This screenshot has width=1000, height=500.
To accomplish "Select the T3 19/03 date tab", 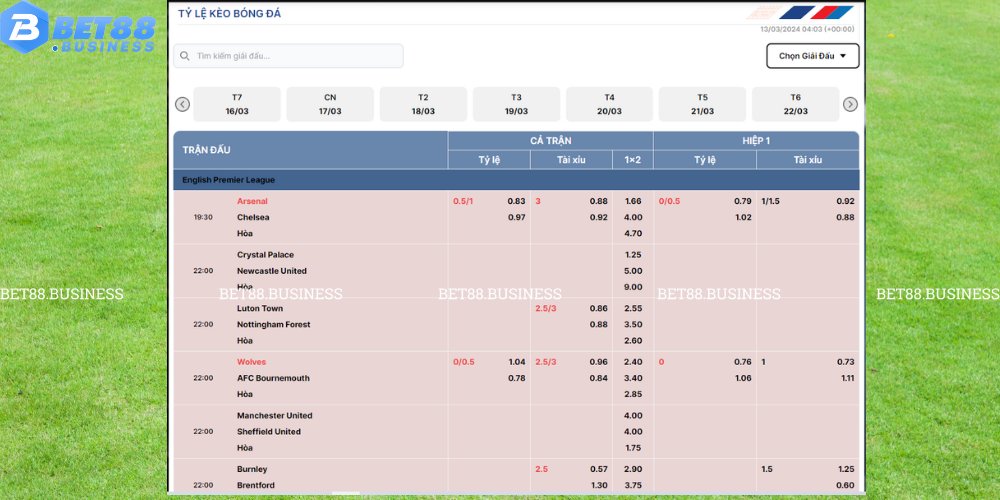I will click(516, 105).
